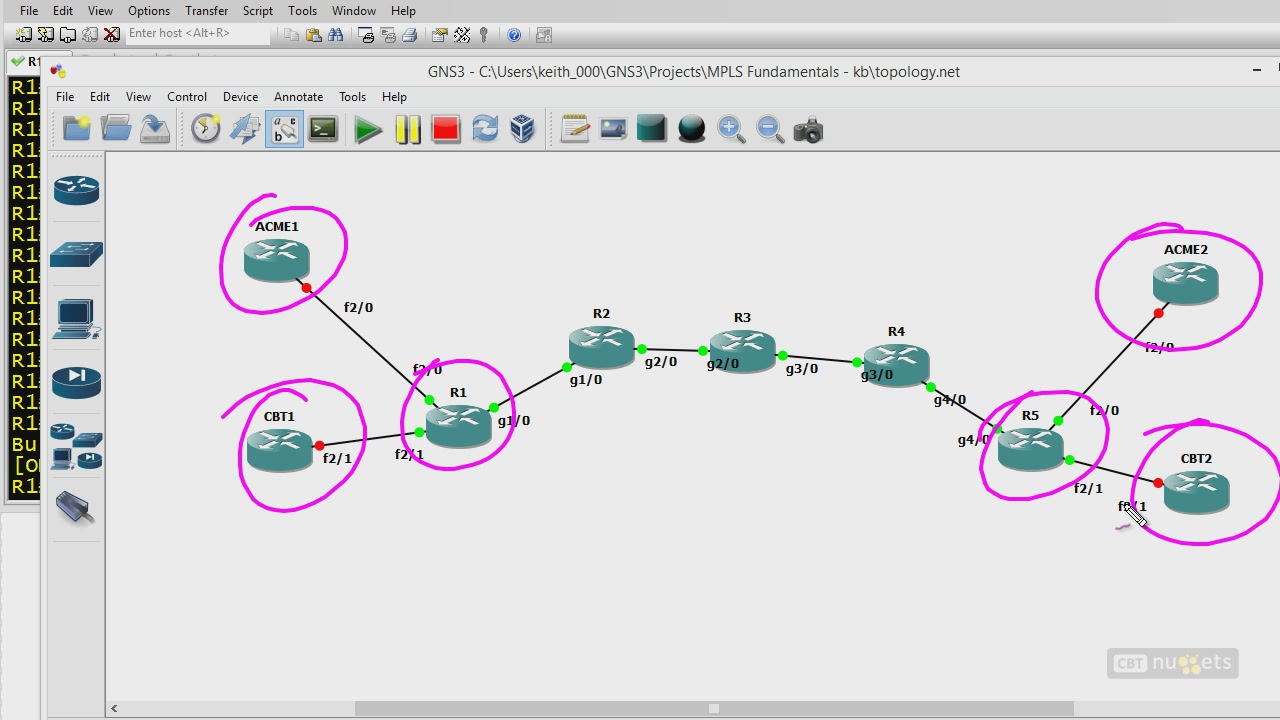The image size is (1280, 720).
Task: Select the CBT1 router node
Action: 279,451
